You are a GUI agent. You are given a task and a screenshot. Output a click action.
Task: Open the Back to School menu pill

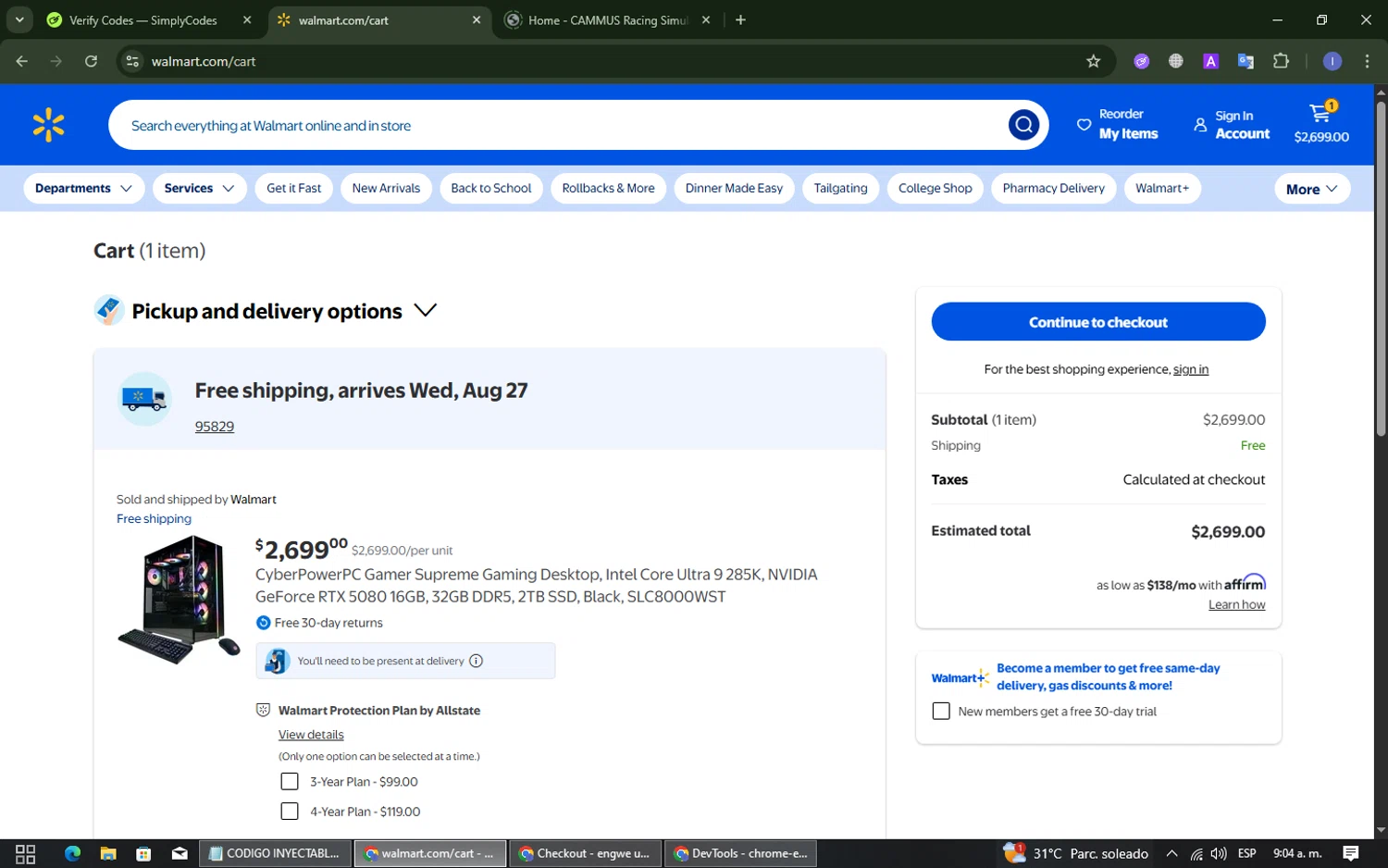coord(491,188)
